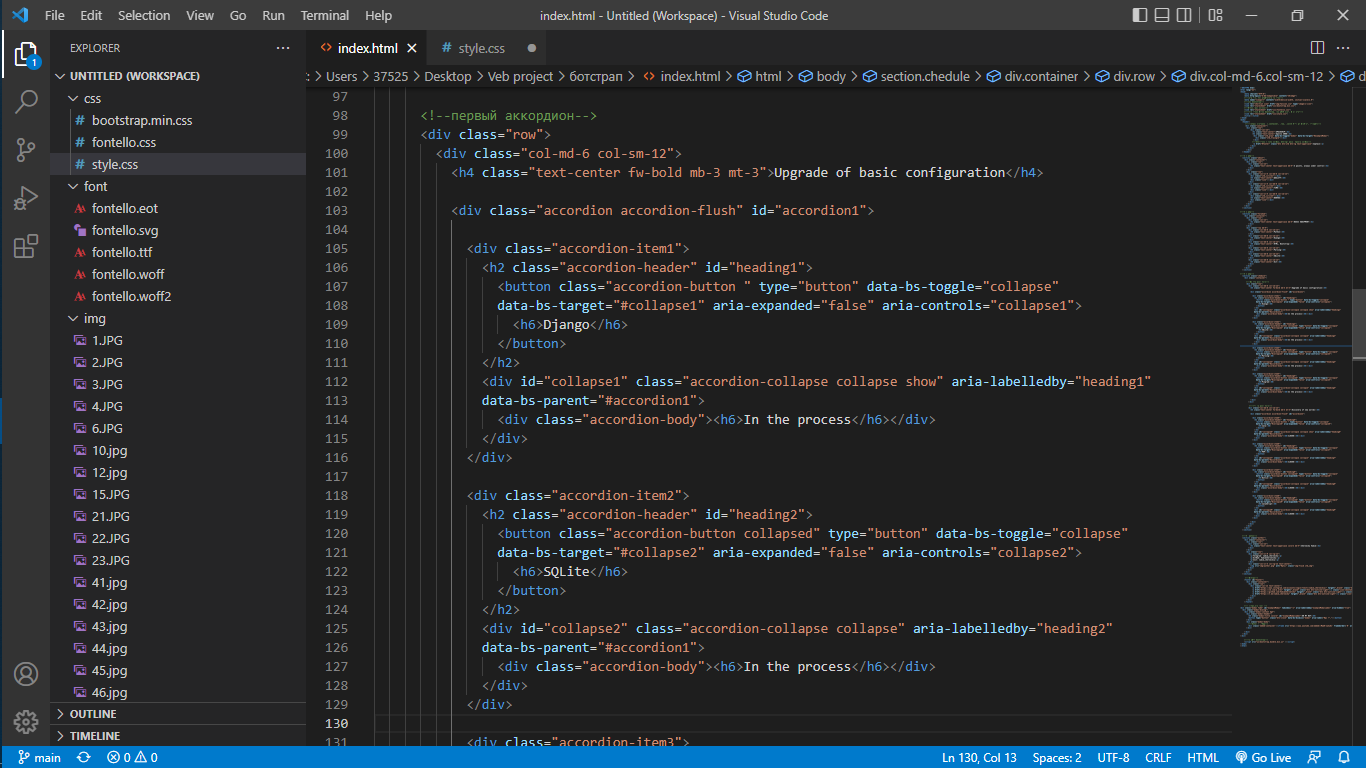Open the Manage gear menu
This screenshot has width=1366, height=768.
(x=26, y=721)
